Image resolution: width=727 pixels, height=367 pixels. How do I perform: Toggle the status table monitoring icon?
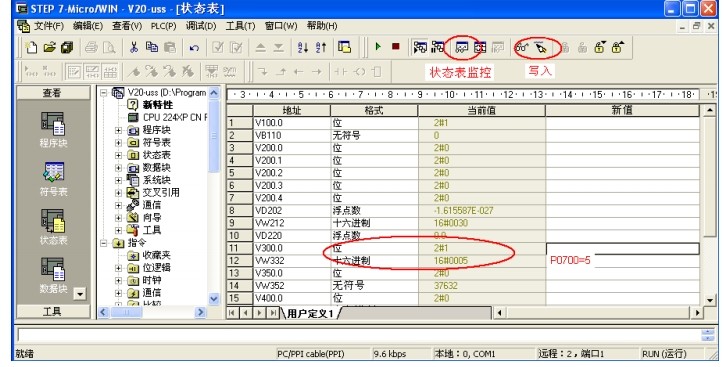461,47
